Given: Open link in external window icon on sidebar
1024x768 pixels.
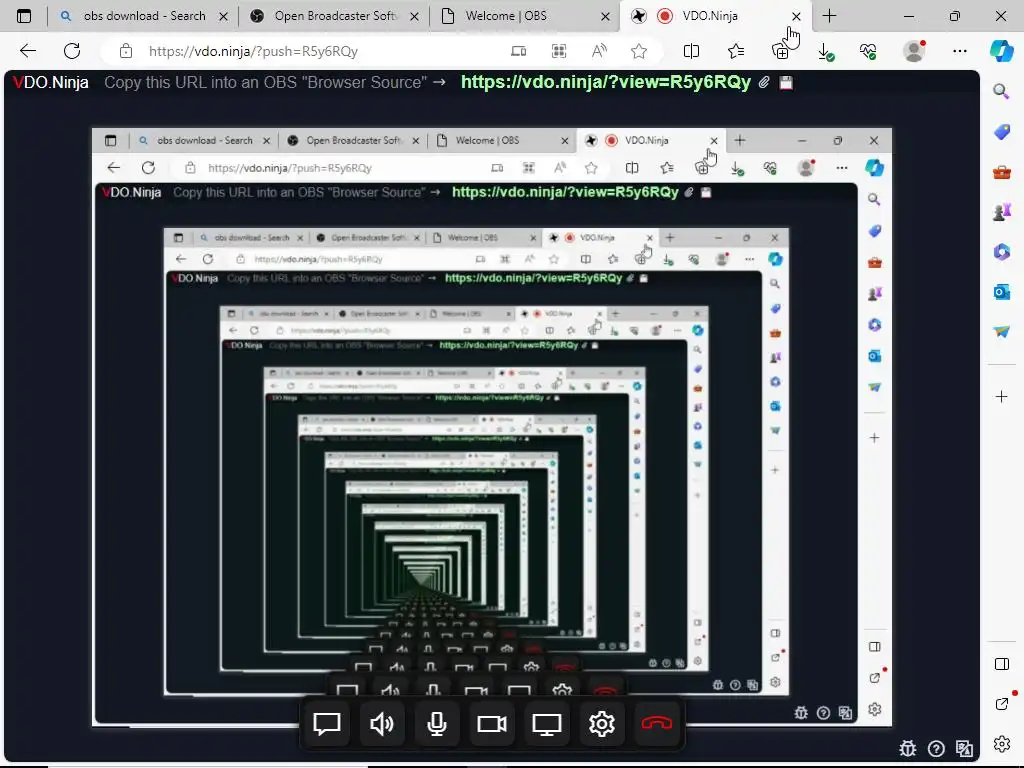Looking at the screenshot, I should [x=1001, y=703].
